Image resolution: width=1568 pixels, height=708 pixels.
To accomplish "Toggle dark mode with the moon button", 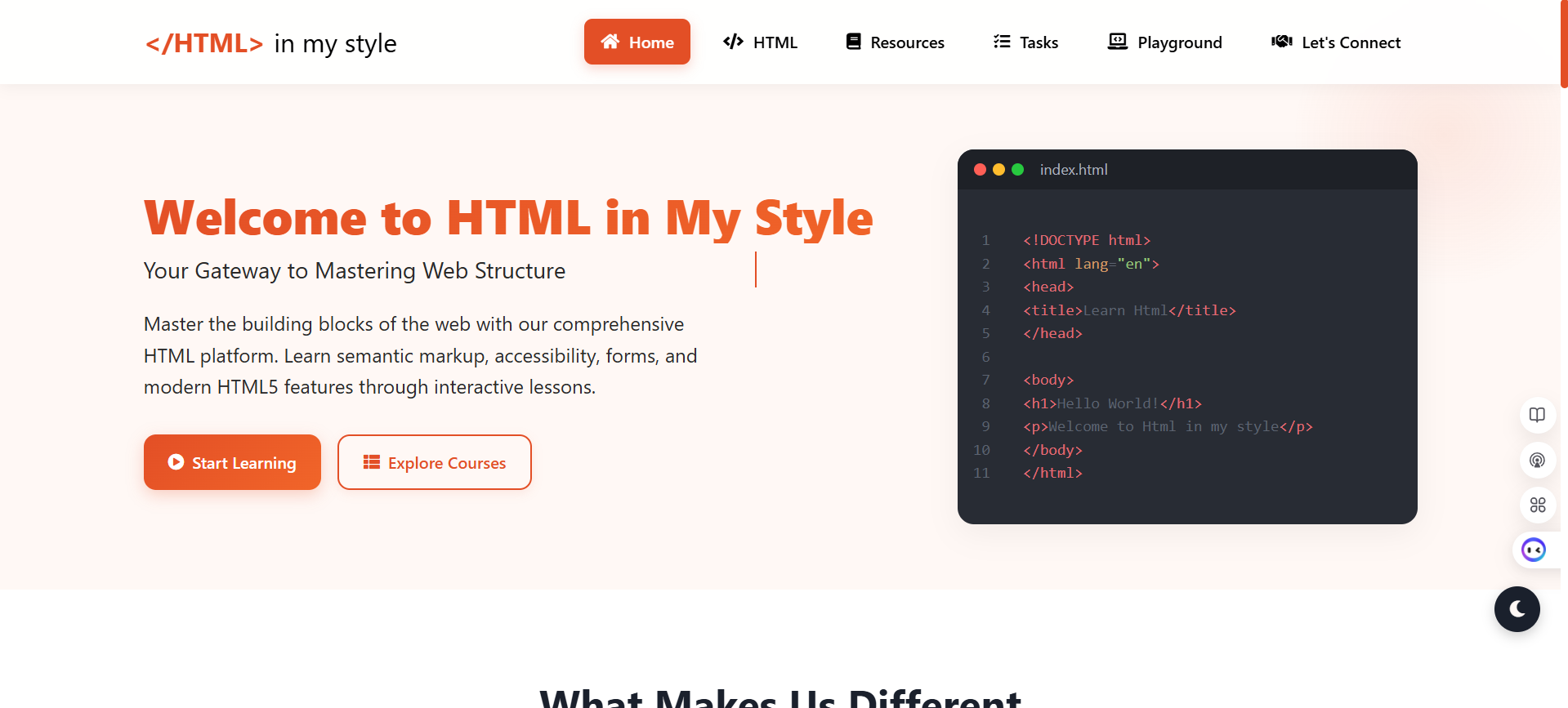I will (1517, 609).
